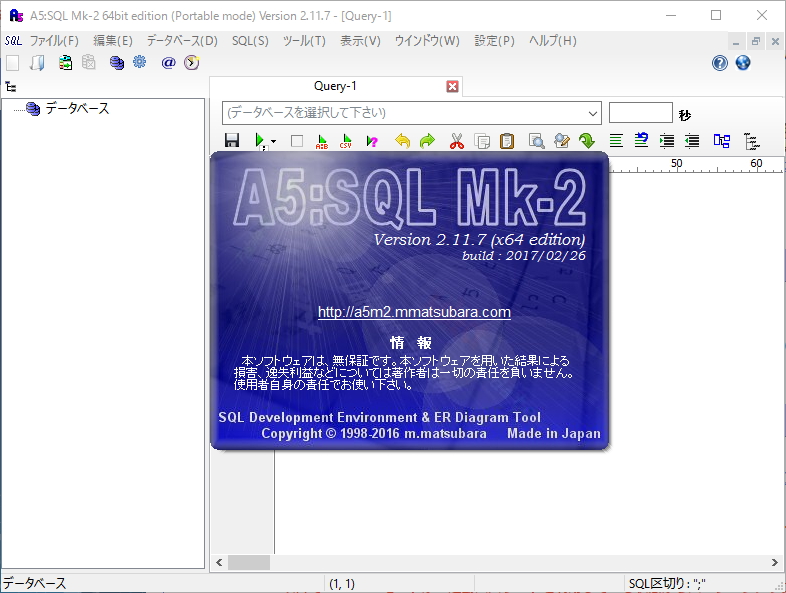
Task: Click the tree view icon above database panel
Action: [x=11, y=87]
